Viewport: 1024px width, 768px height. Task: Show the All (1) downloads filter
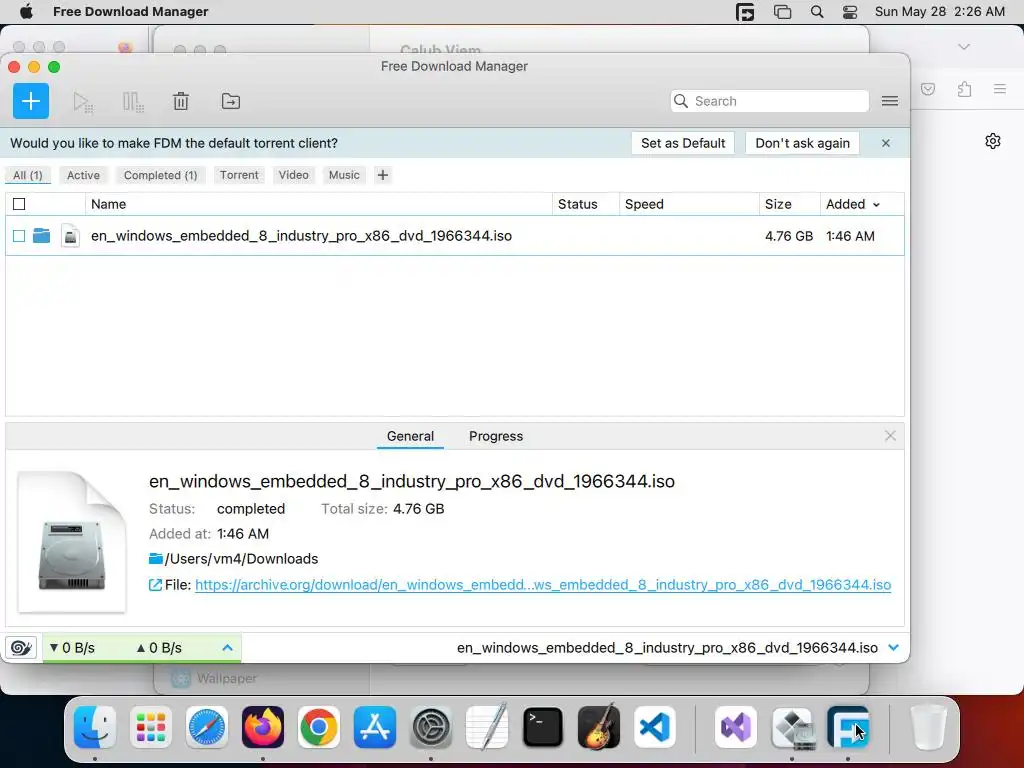27,175
